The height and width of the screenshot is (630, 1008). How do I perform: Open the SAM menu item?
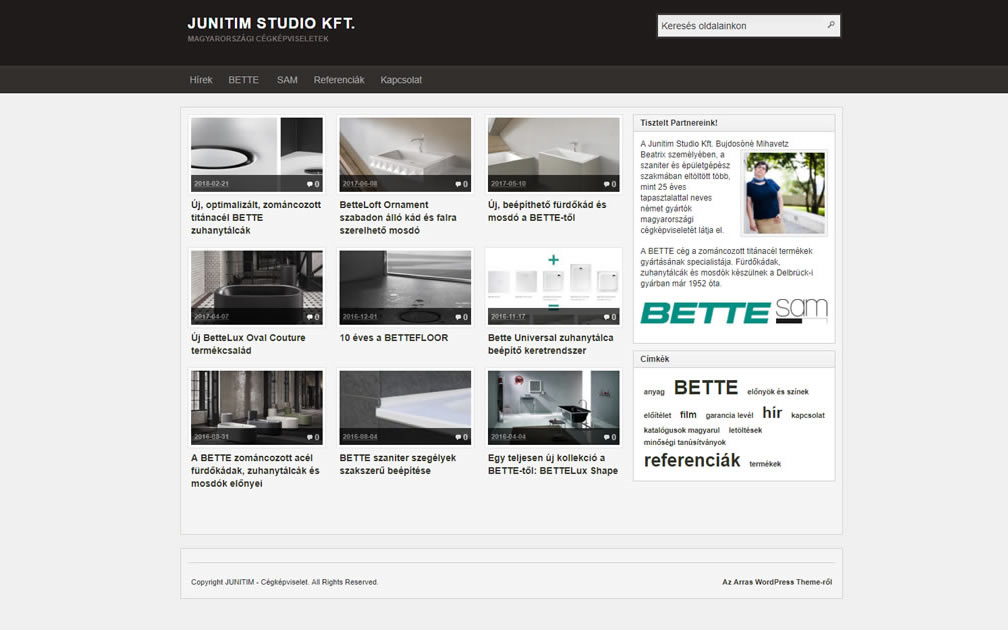click(287, 80)
